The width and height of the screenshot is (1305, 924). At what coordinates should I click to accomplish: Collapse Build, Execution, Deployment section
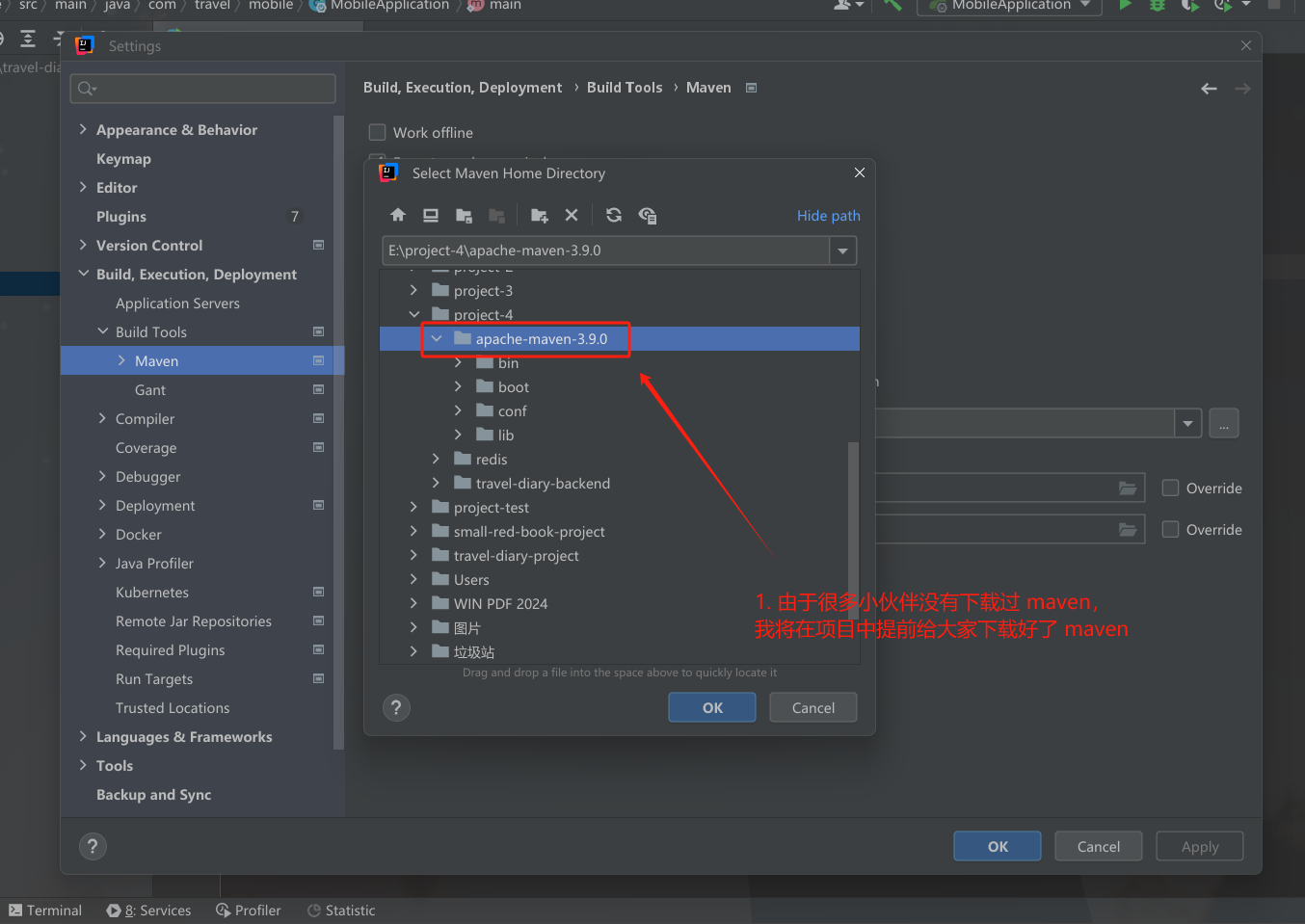point(83,274)
